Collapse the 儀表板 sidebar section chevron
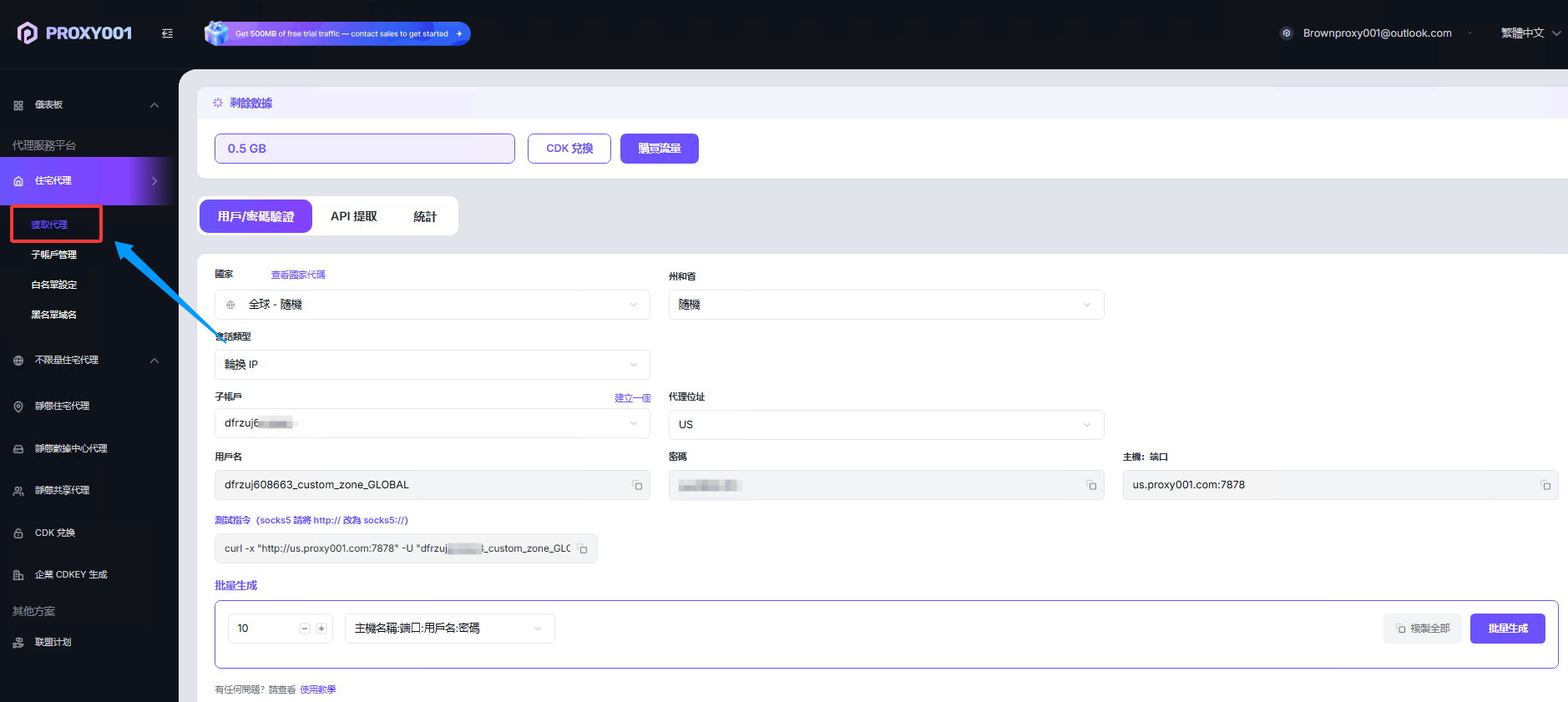 point(154,105)
